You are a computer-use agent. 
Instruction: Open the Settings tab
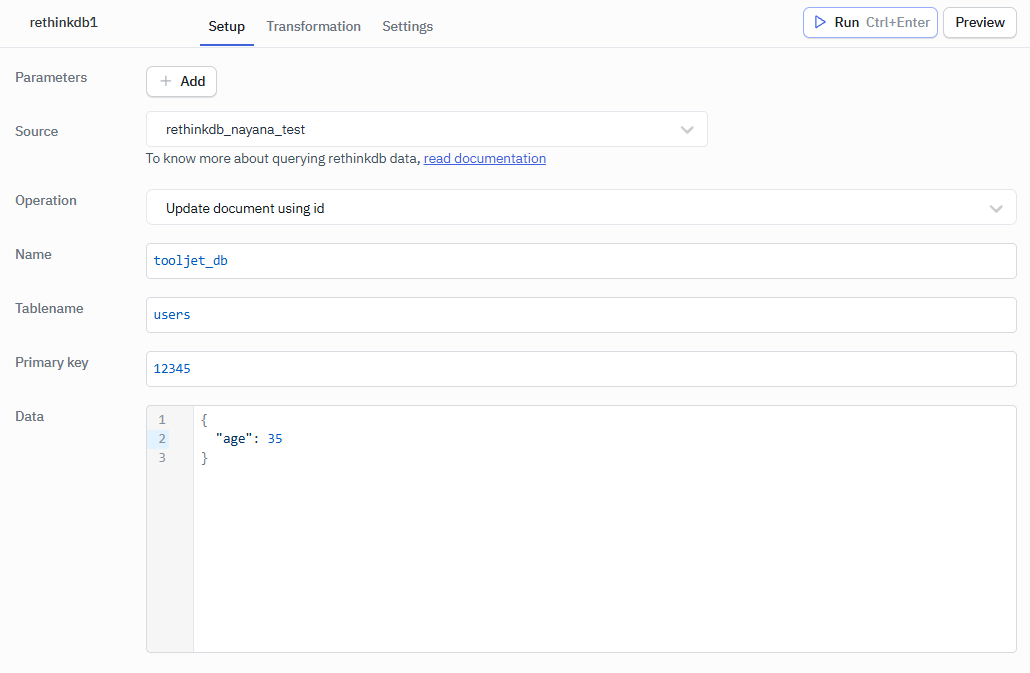407,27
